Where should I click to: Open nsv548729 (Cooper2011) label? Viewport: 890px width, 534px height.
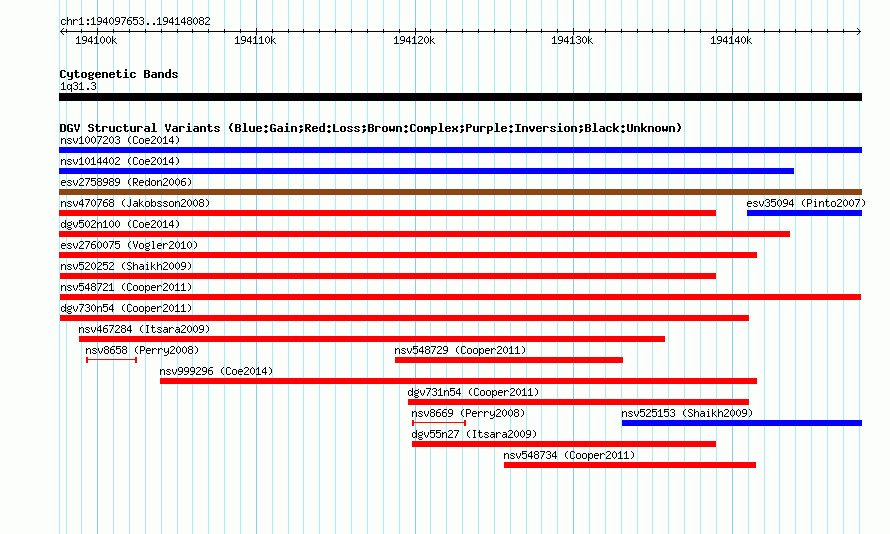pyautogui.click(x=460, y=350)
